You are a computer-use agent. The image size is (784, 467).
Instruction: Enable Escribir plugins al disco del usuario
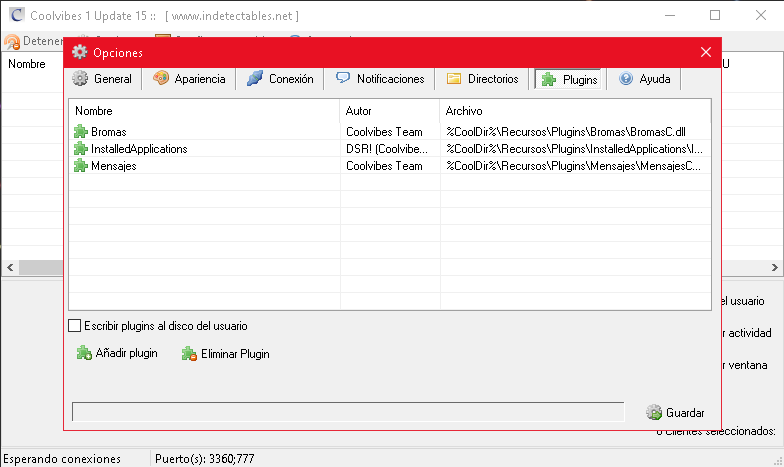(x=75, y=326)
